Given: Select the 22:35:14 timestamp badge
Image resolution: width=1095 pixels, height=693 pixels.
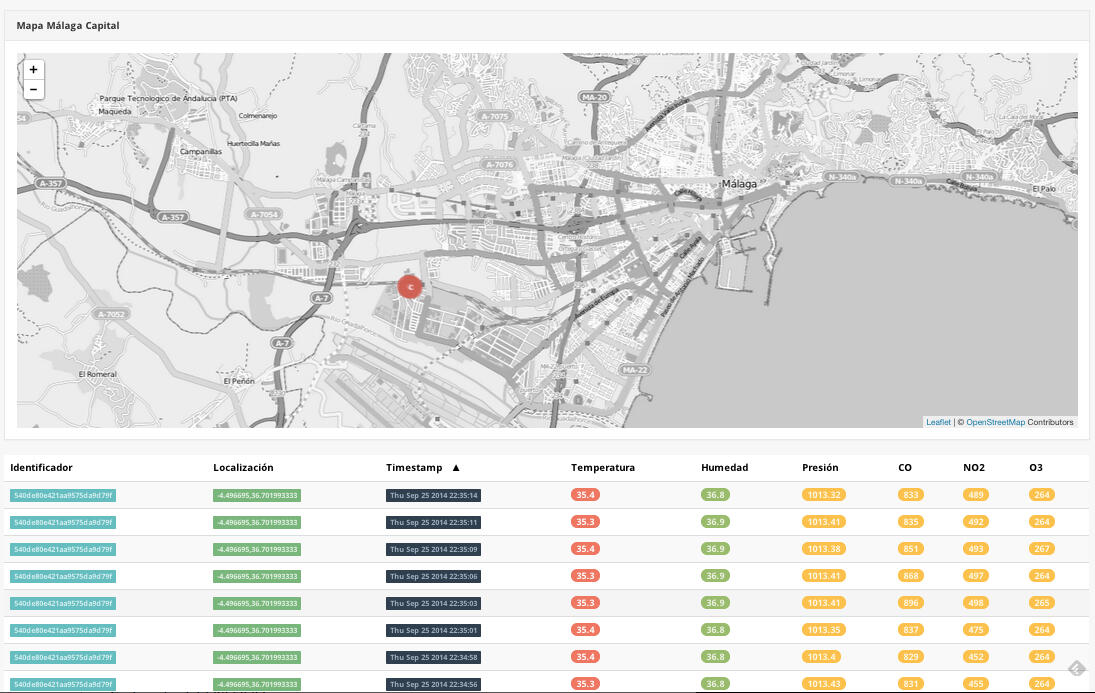Looking at the screenshot, I should pyautogui.click(x=434, y=495).
